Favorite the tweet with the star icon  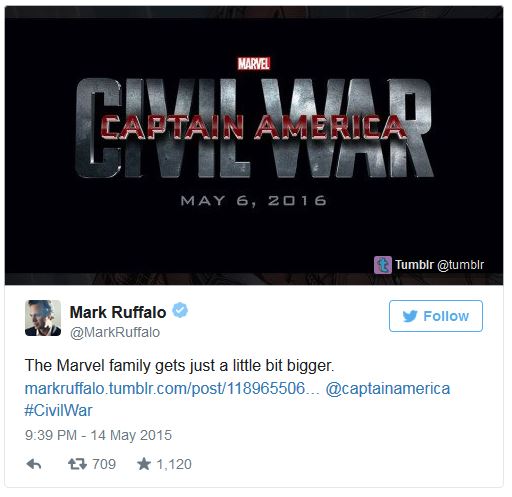point(144,464)
